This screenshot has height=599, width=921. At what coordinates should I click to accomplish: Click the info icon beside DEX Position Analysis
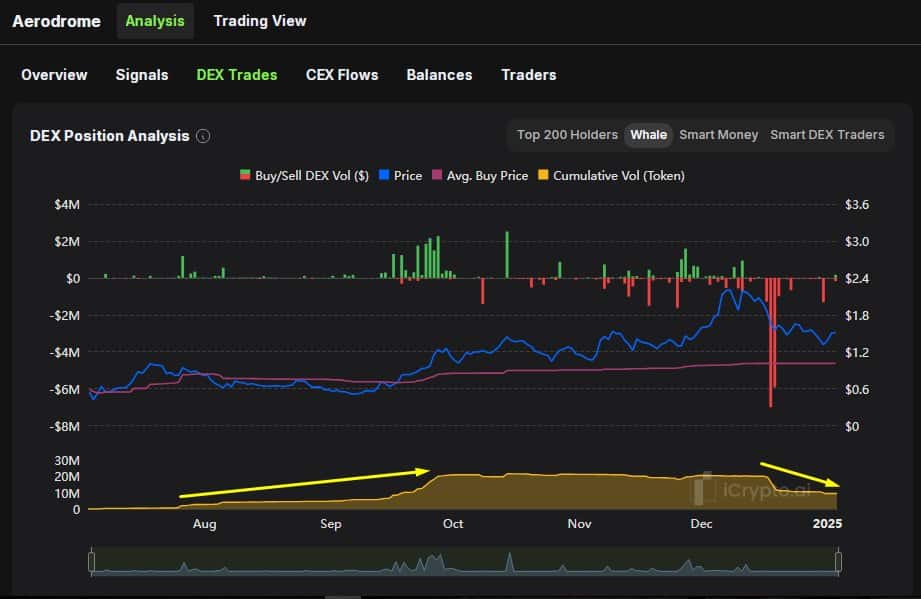[x=203, y=136]
